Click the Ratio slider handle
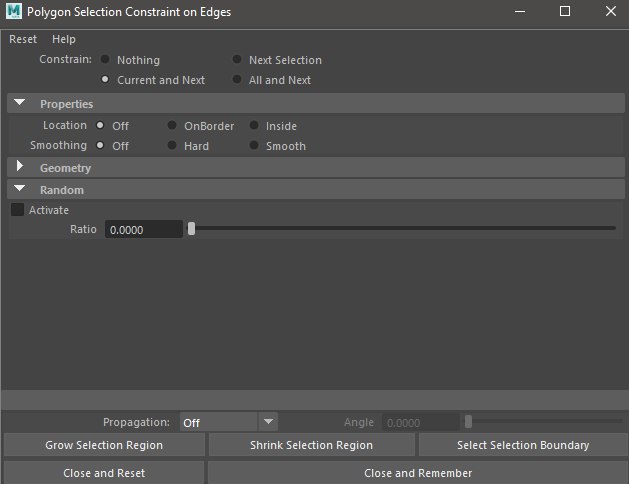The height and width of the screenshot is (484, 629). [x=191, y=229]
